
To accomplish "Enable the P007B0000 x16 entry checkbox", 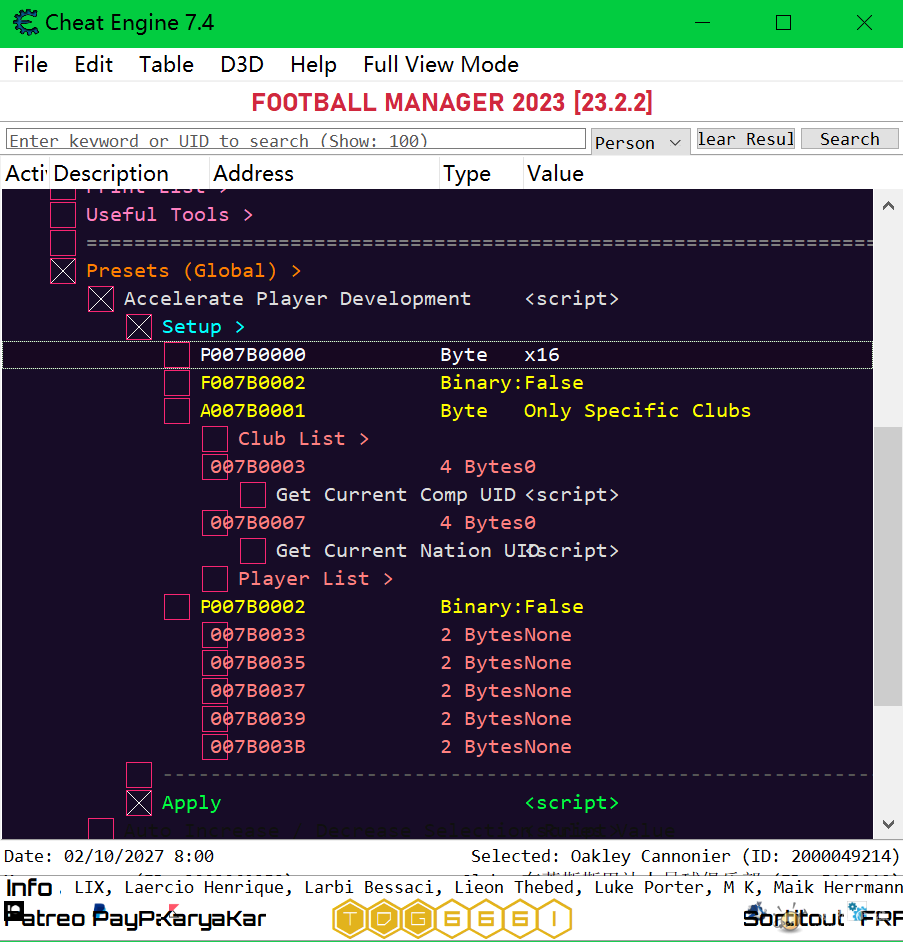I will coord(177,355).
